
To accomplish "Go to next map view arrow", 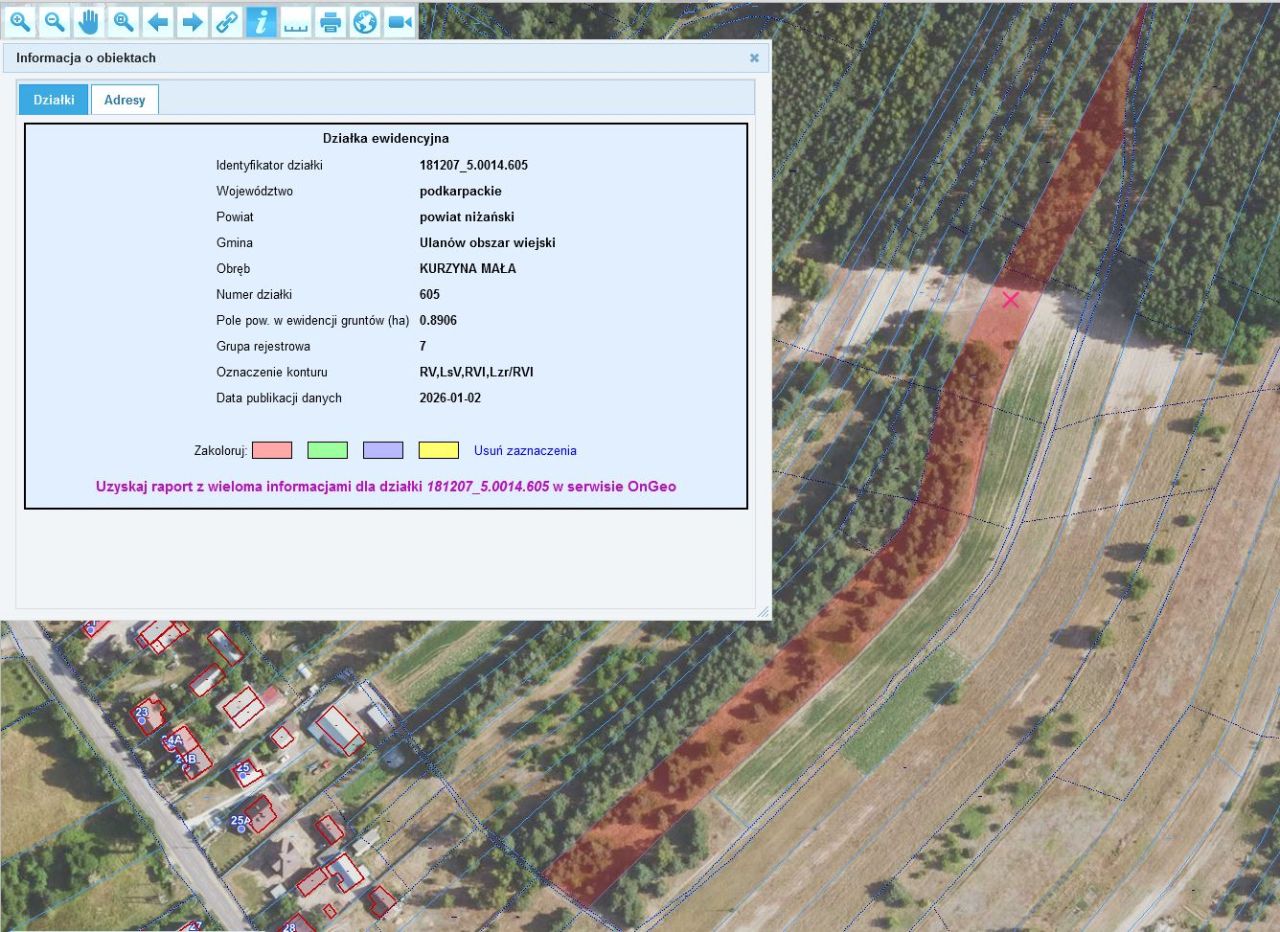I will [x=192, y=21].
